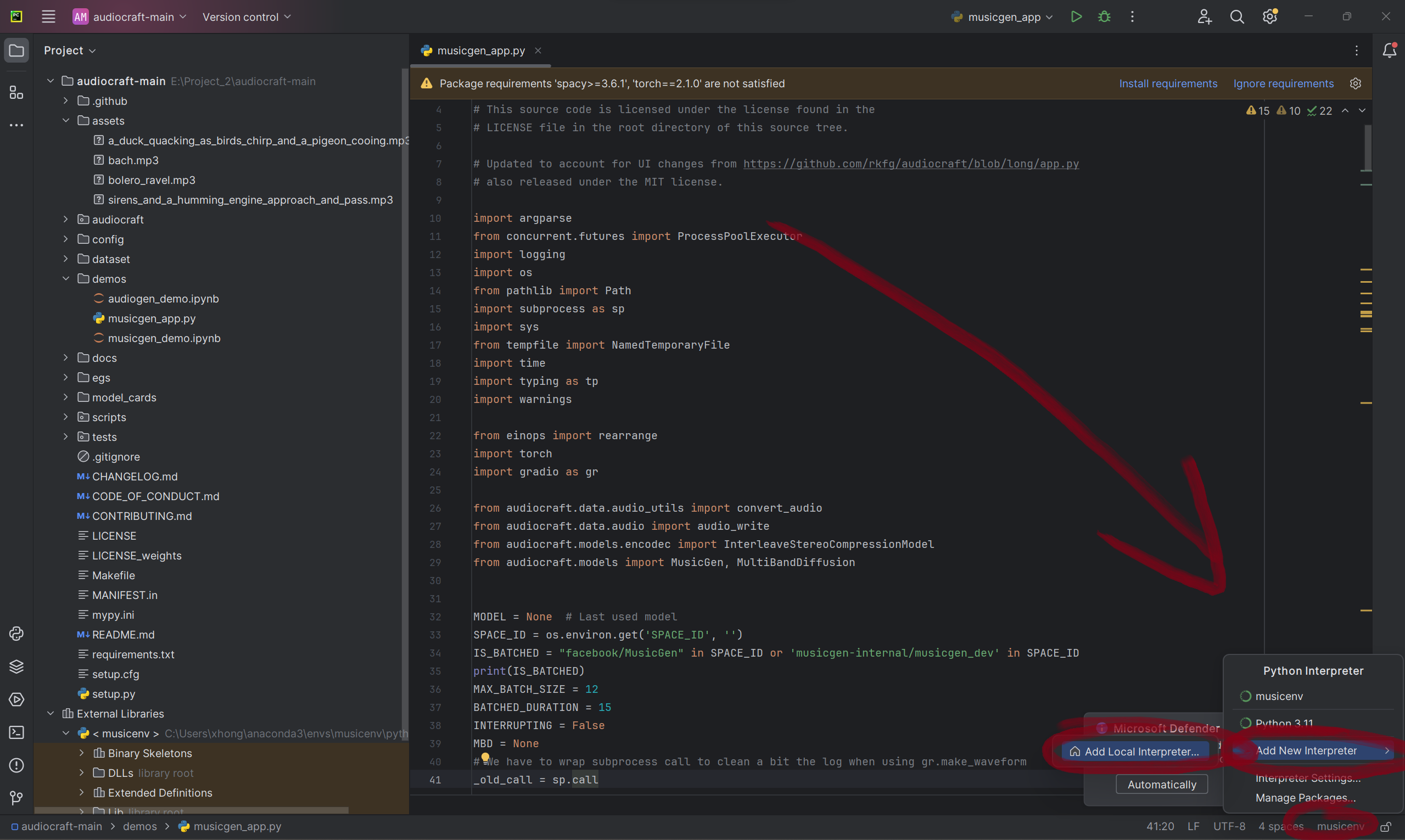Select the Python 3.11 radio button
1405x840 pixels.
tap(1245, 723)
